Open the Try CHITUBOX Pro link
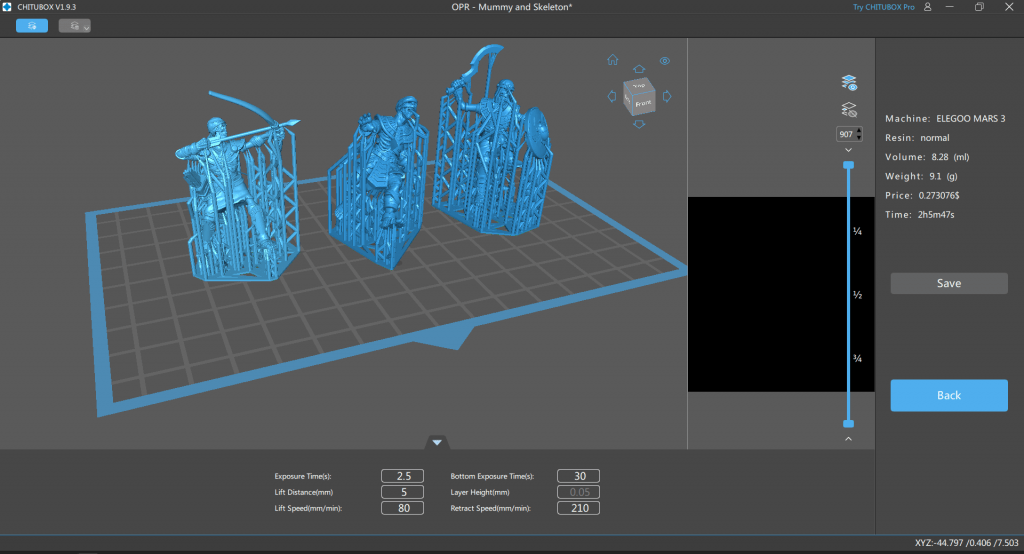The width and height of the screenshot is (1024, 554). click(x=883, y=7)
